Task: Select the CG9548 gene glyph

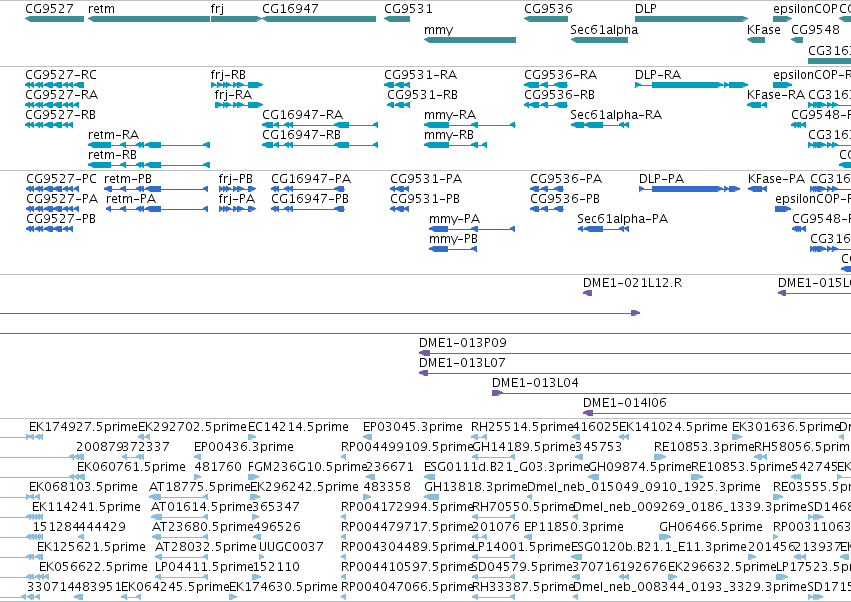Action: (797, 40)
